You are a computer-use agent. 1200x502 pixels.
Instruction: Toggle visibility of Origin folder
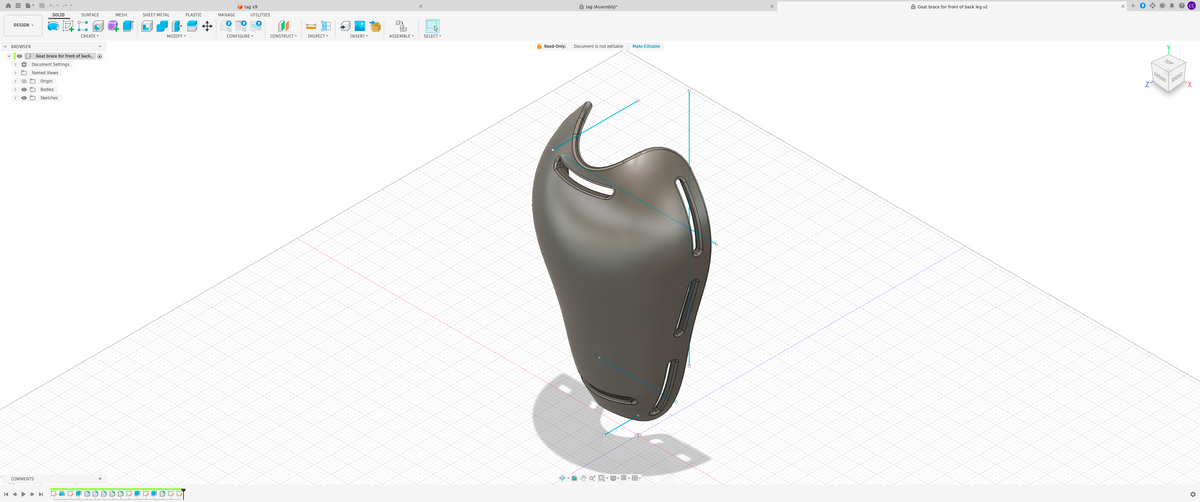coord(24,81)
